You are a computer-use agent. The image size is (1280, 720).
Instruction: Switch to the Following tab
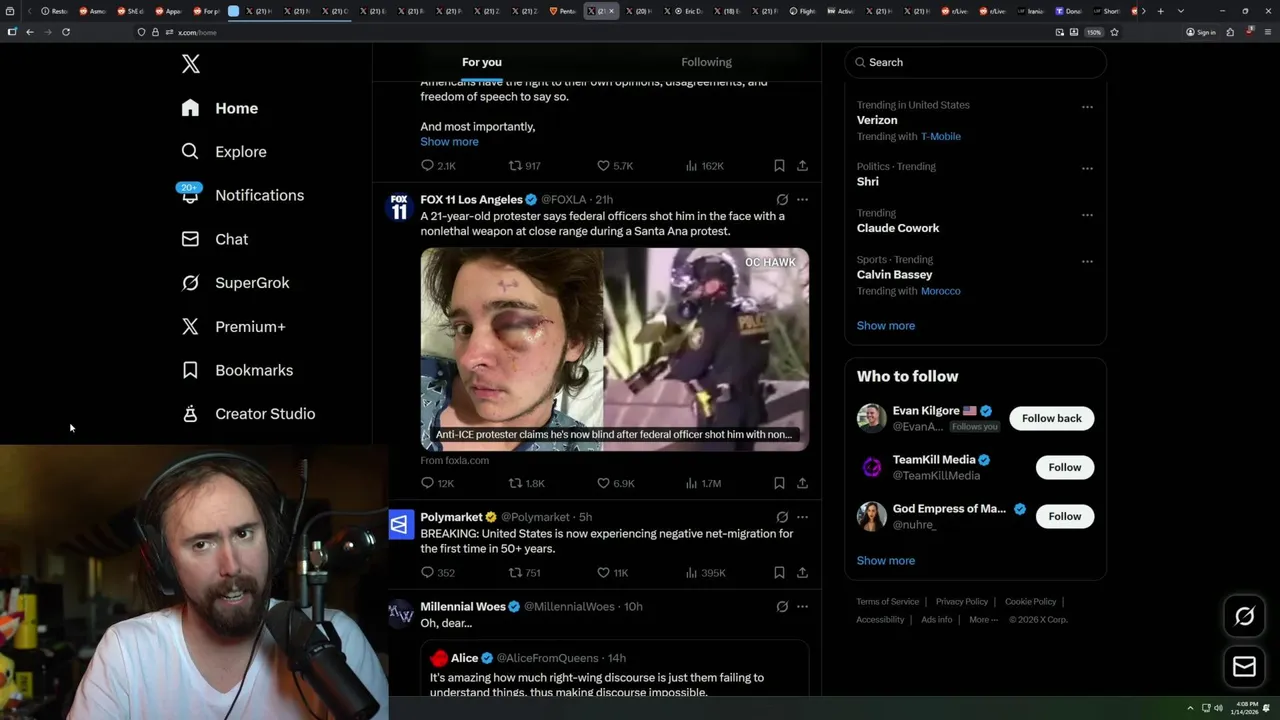click(x=707, y=62)
